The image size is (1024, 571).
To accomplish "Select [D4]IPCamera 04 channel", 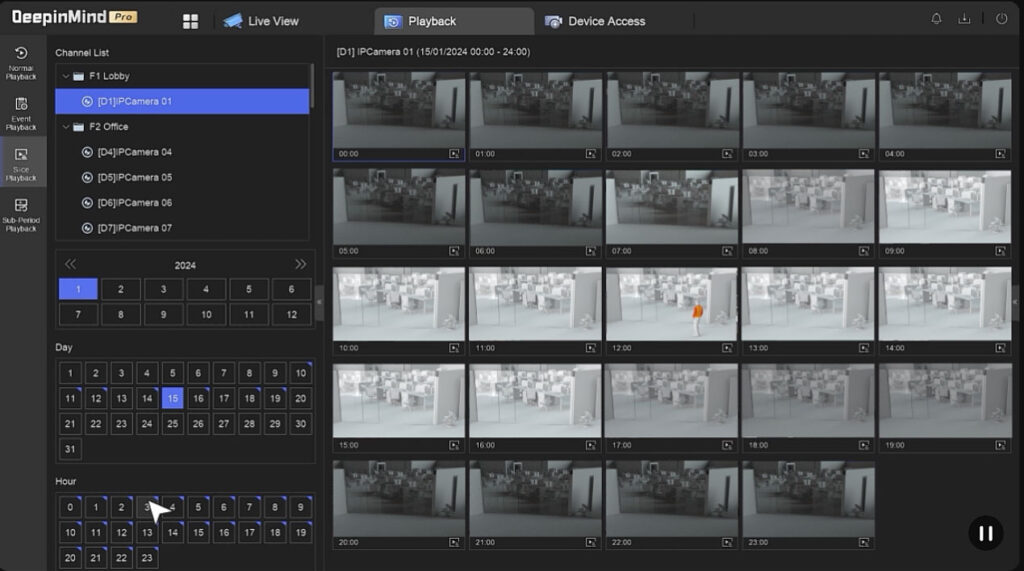I will [134, 152].
